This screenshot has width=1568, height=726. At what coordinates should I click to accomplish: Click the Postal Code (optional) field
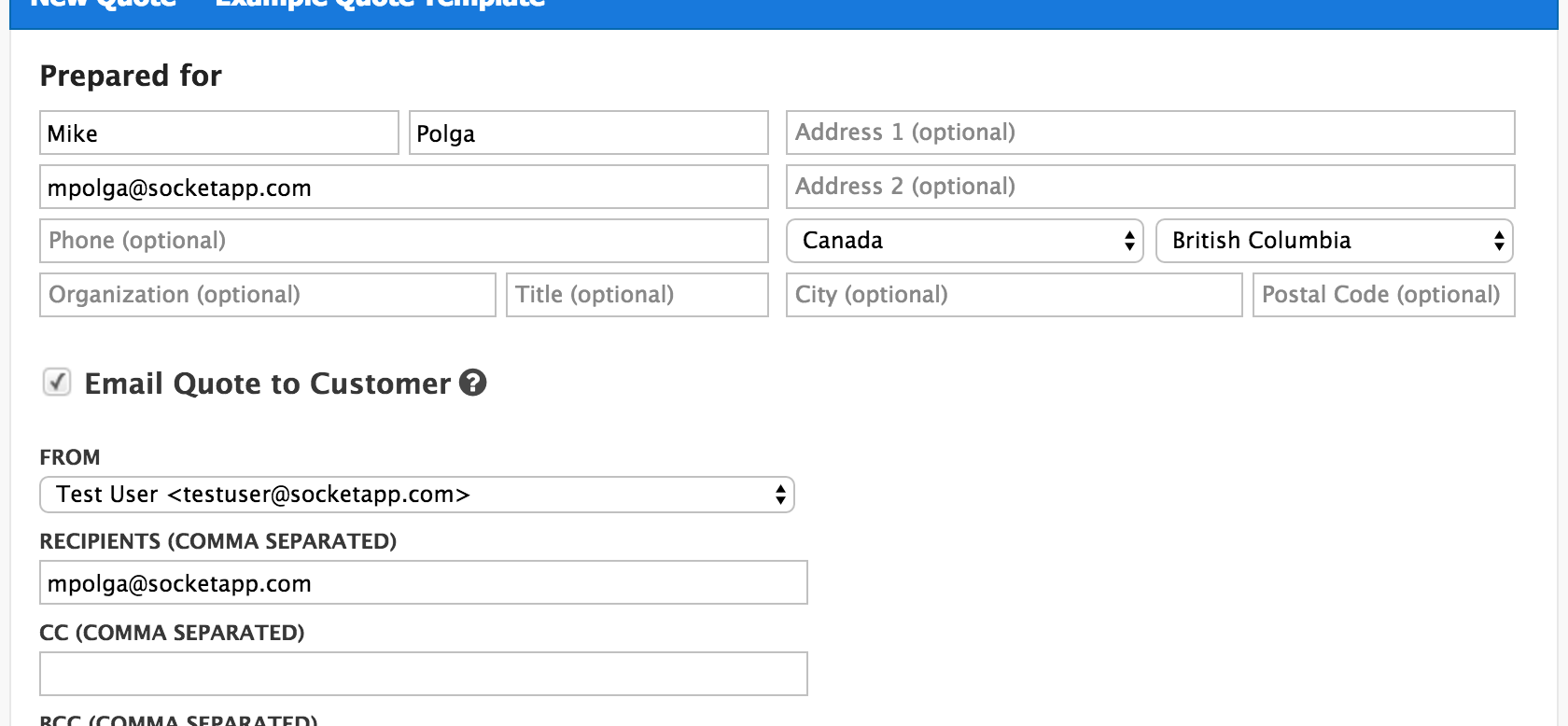(x=1383, y=295)
